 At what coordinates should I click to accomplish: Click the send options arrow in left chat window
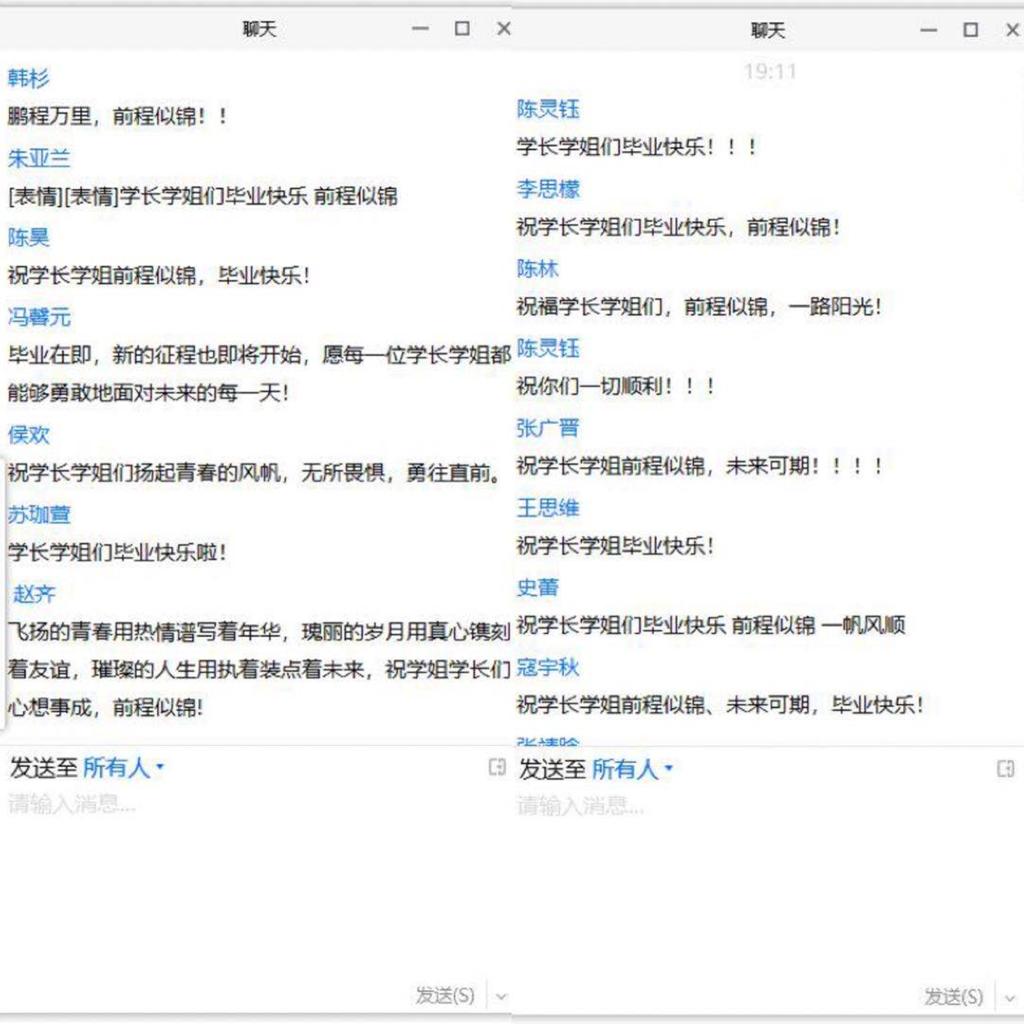501,996
